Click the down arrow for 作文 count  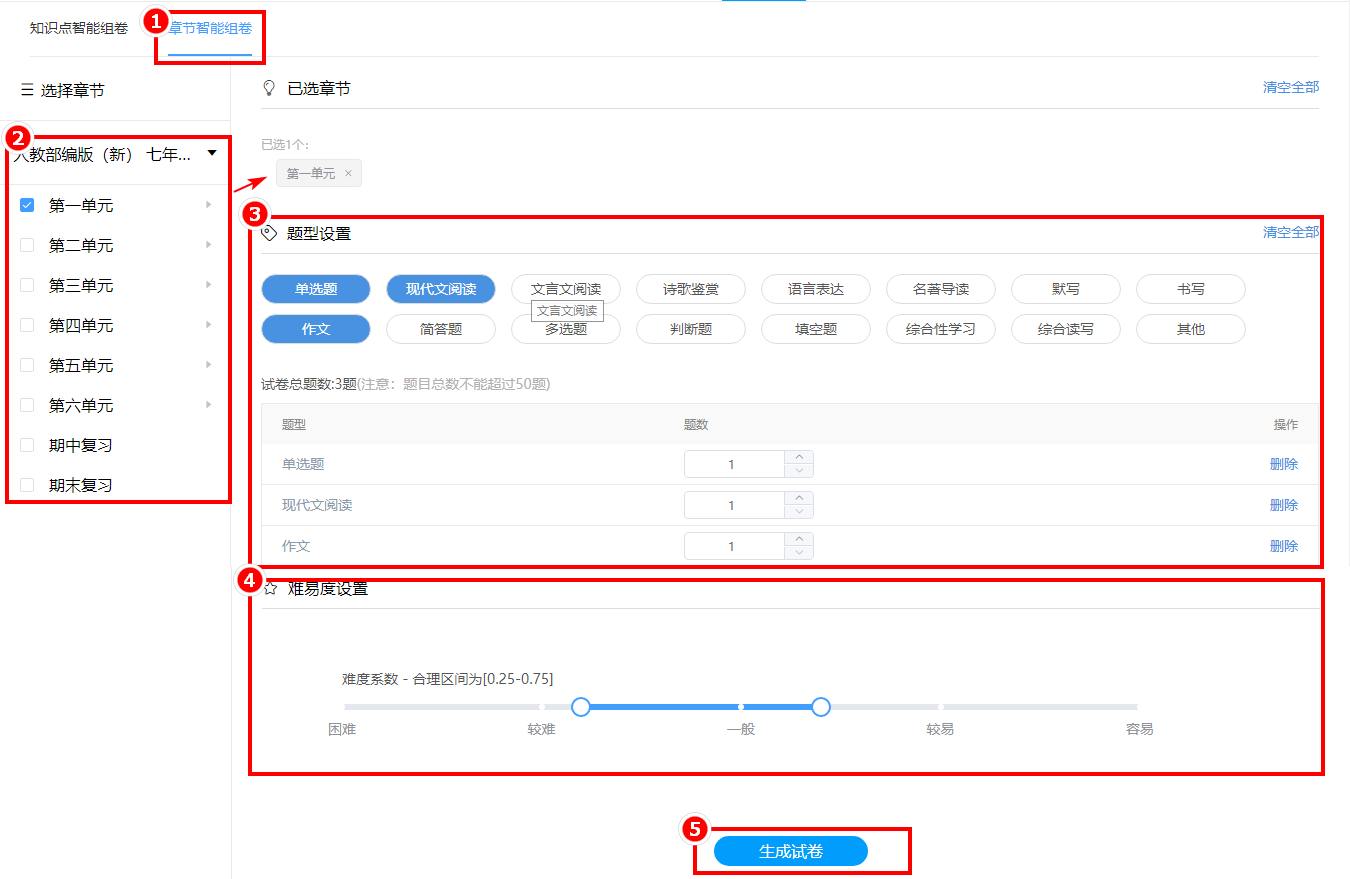(798, 553)
